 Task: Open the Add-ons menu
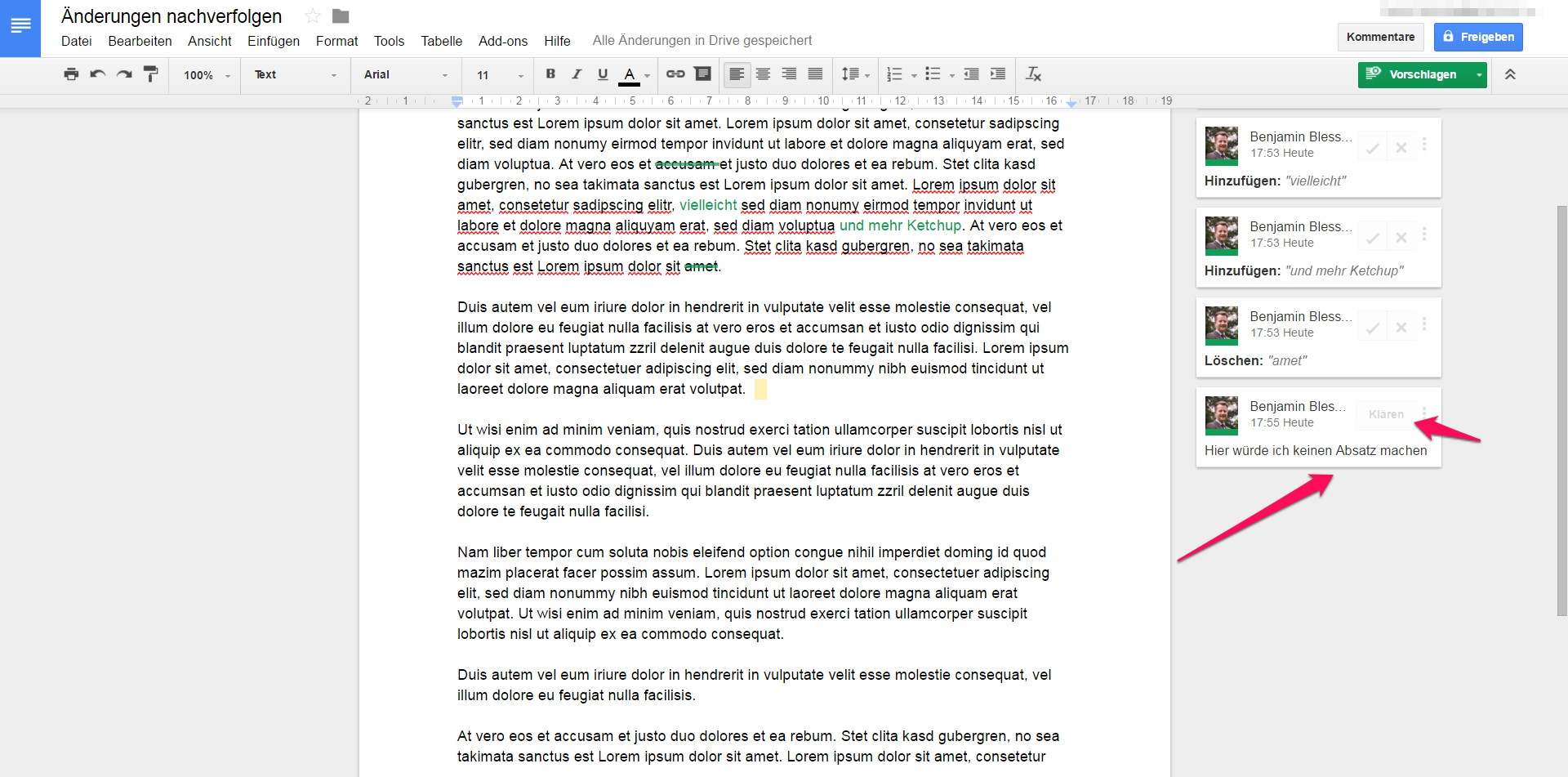(x=503, y=41)
